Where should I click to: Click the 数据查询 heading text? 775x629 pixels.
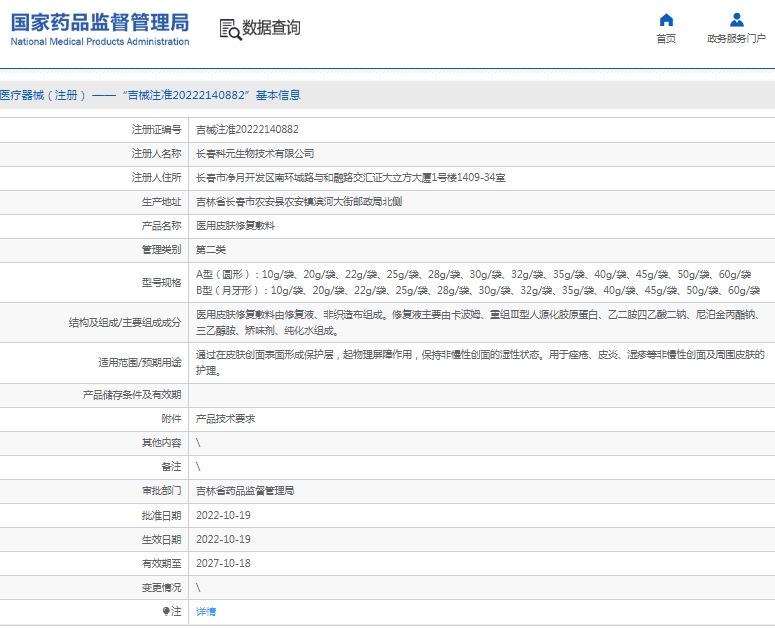pos(271,28)
